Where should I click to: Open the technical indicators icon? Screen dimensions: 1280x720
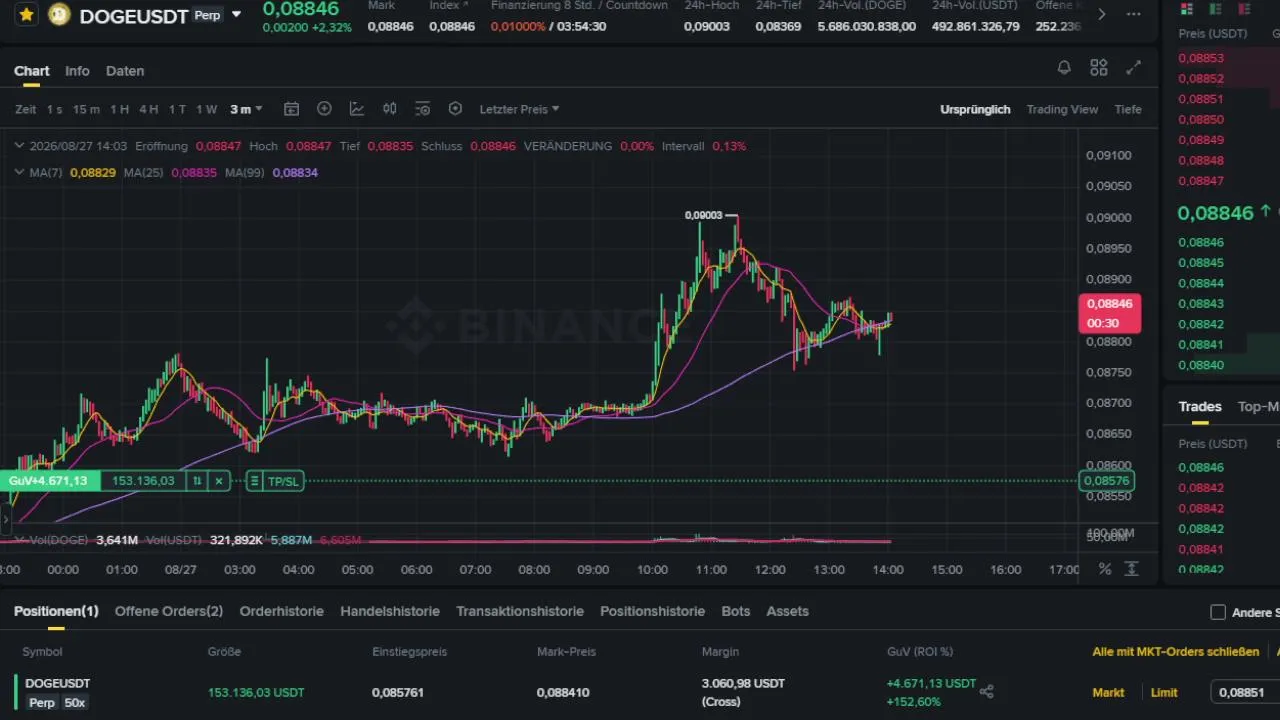(357, 109)
